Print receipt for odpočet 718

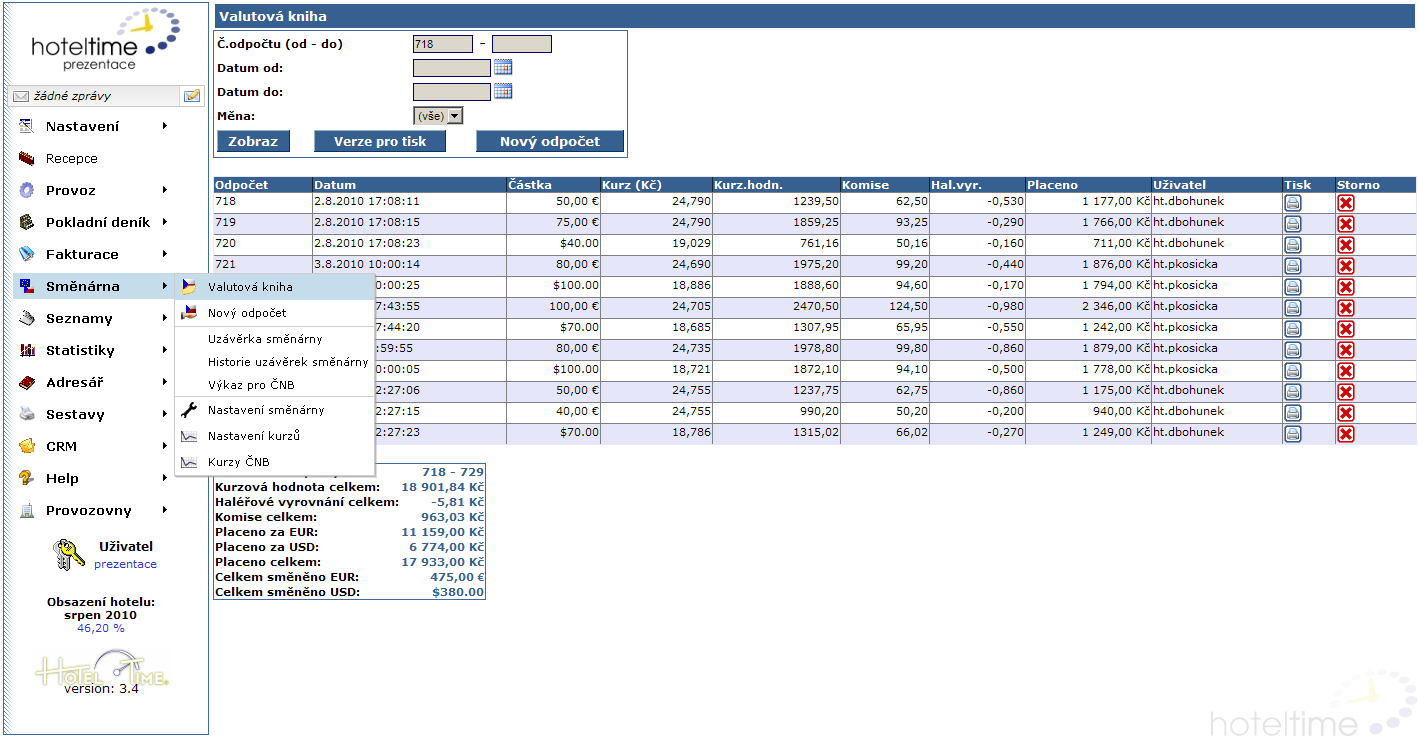pyautogui.click(x=1293, y=203)
